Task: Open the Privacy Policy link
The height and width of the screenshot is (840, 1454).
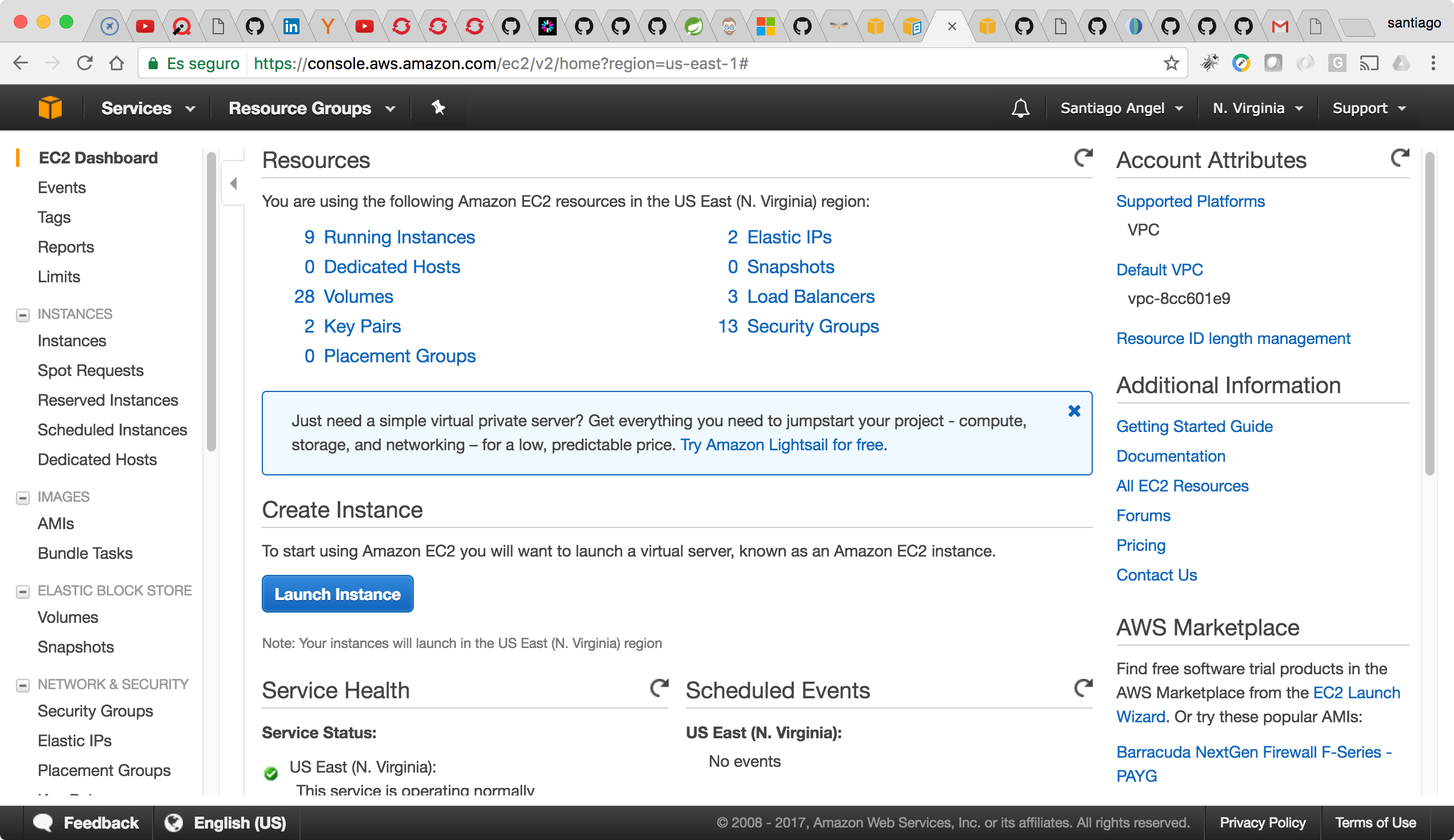Action: tap(1263, 823)
